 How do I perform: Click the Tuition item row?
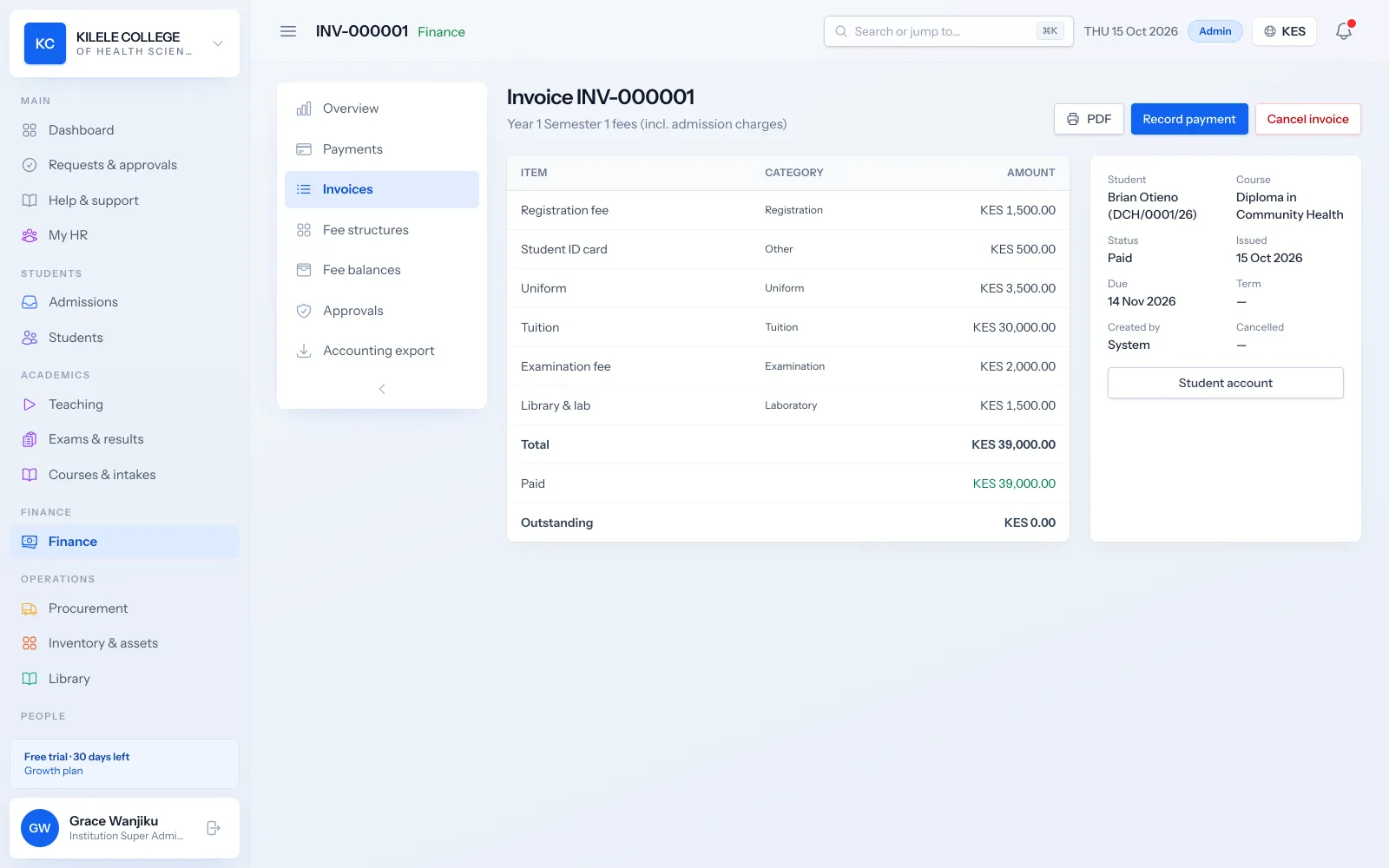tap(788, 327)
